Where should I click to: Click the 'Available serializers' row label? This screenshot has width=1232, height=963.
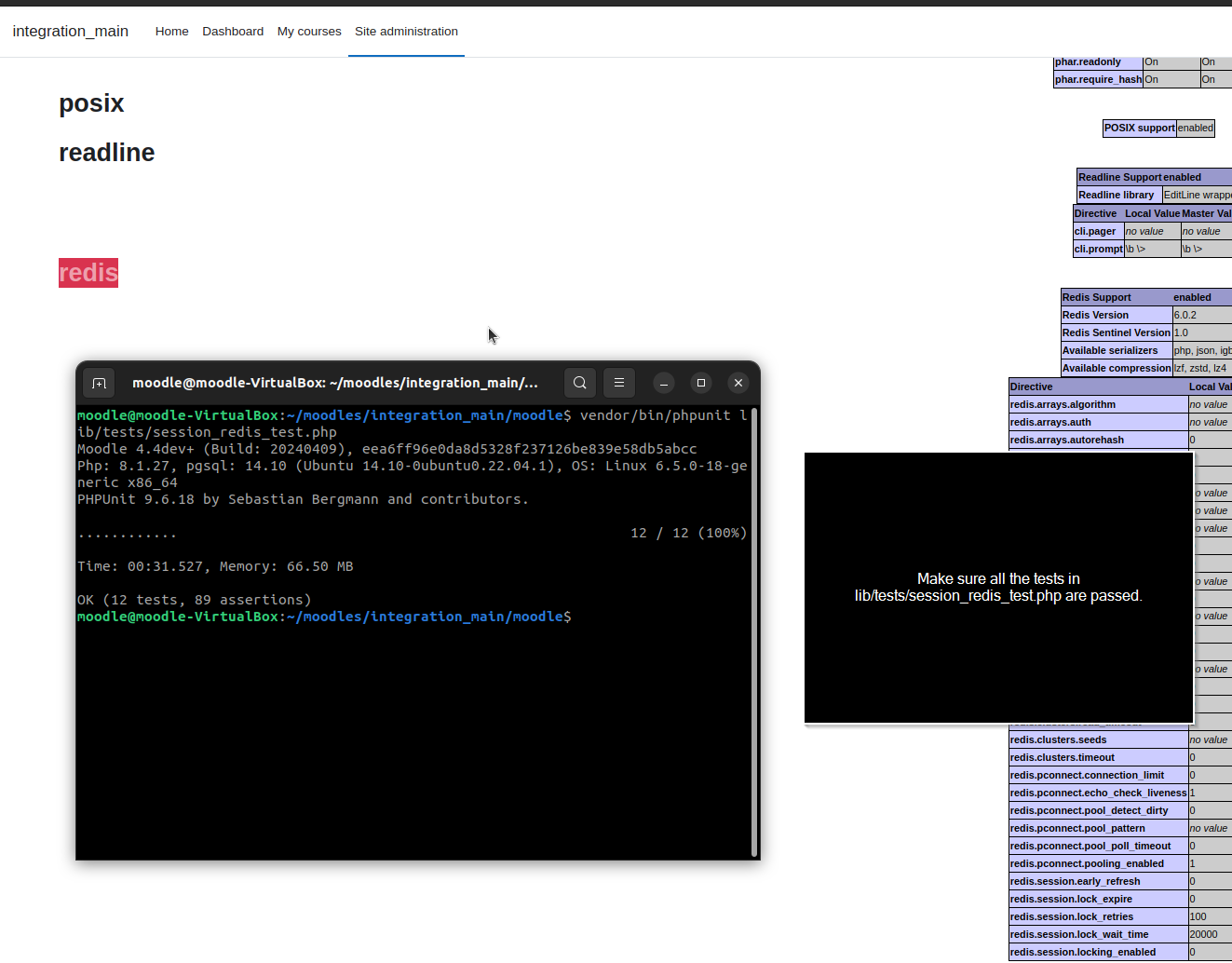(1117, 350)
